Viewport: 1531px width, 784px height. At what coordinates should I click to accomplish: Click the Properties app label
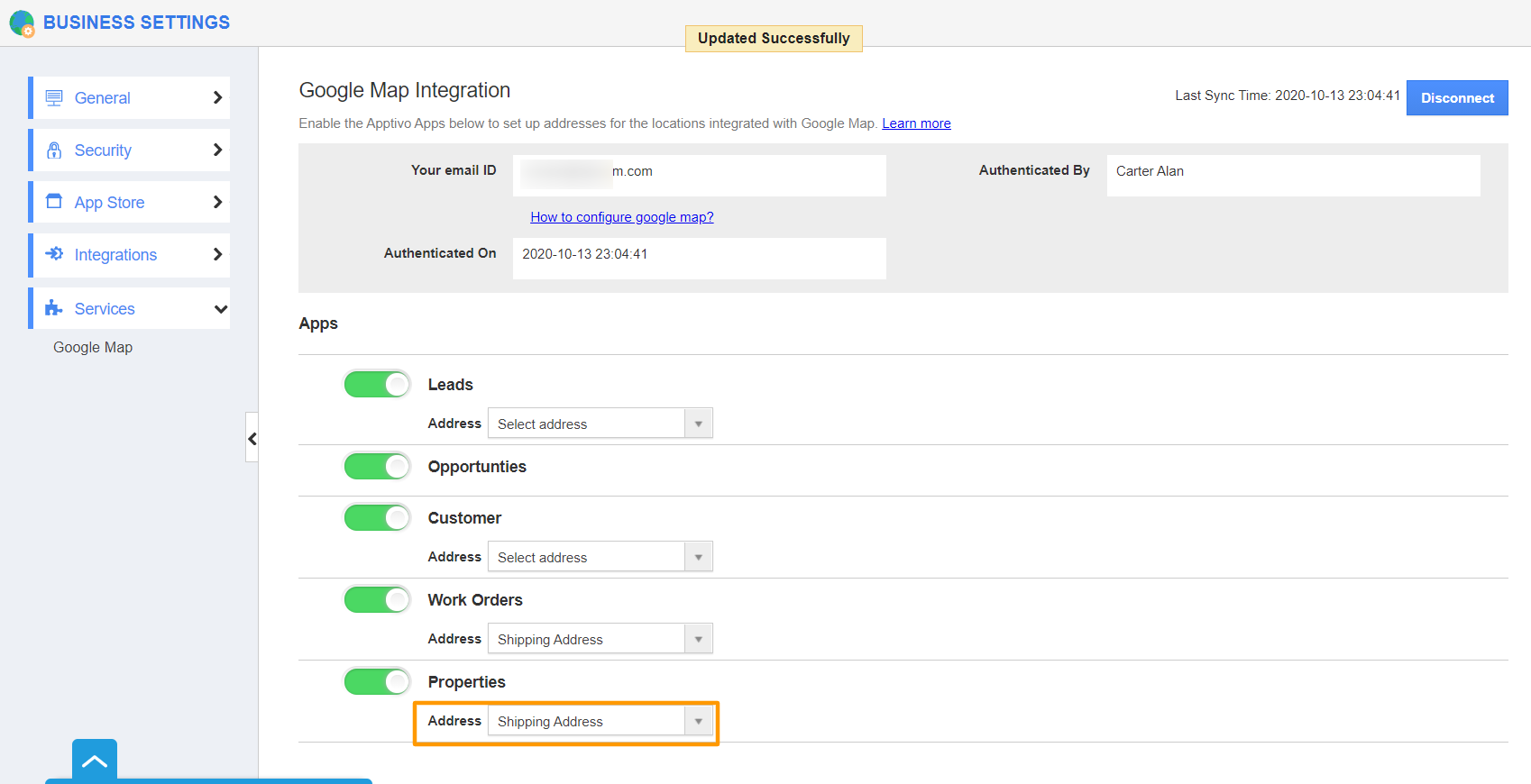point(467,682)
